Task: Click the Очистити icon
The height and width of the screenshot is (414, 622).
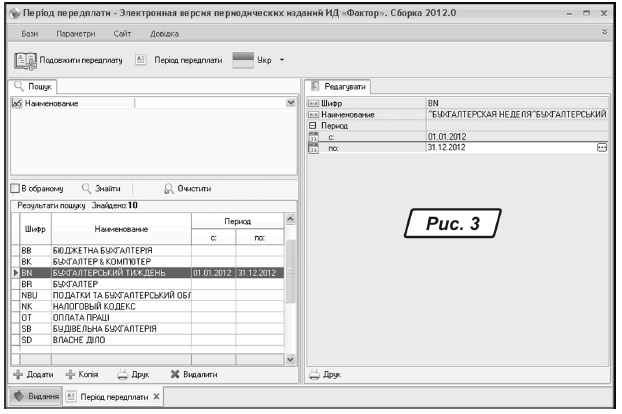Action: 168,187
